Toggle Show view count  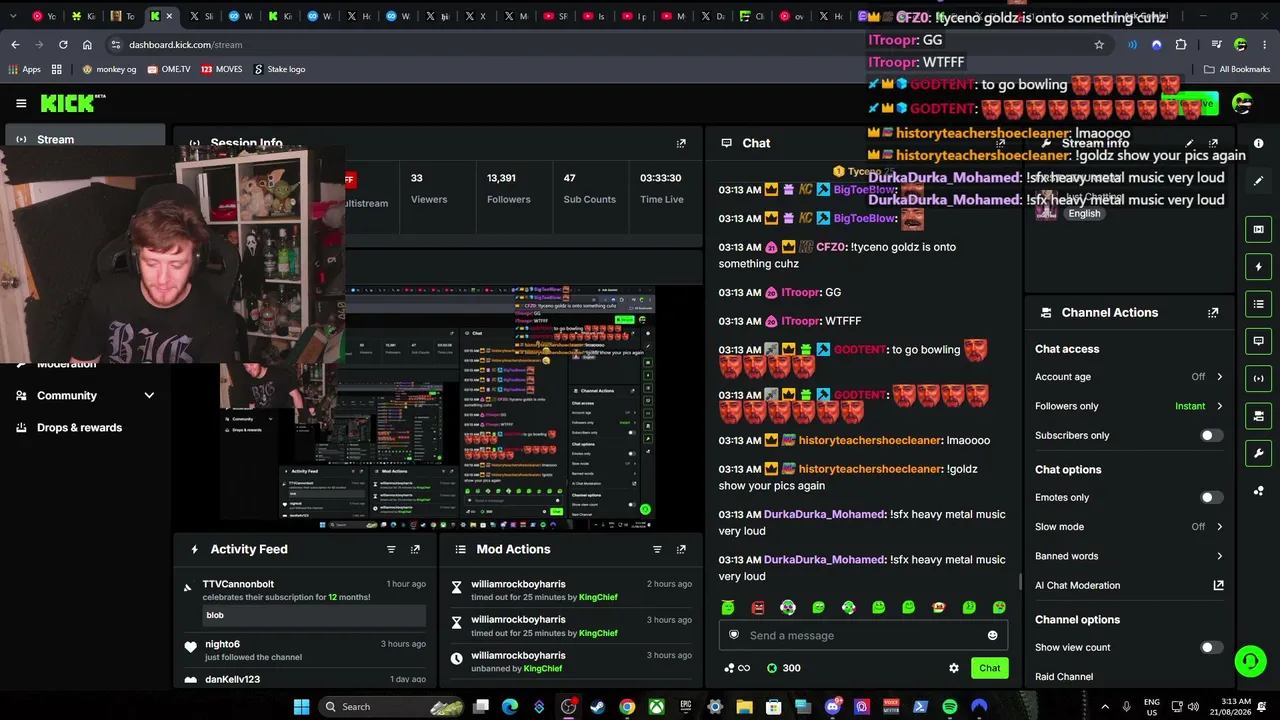[1211, 648]
